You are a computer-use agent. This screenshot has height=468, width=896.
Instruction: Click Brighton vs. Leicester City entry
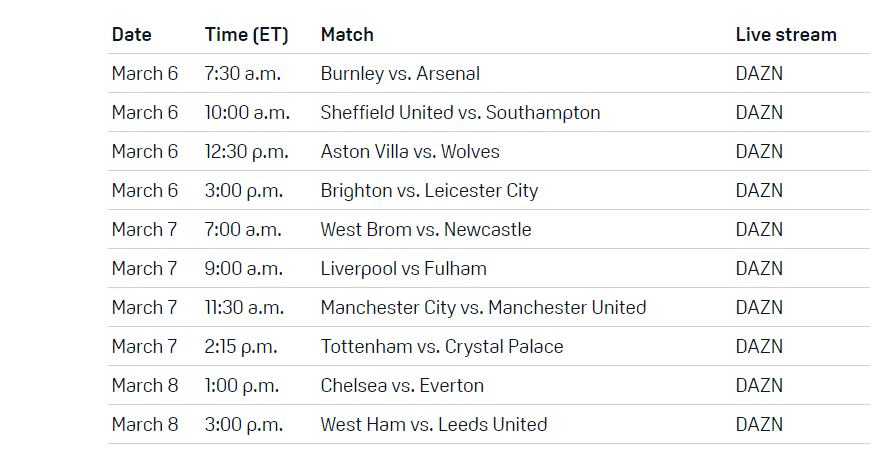point(429,190)
